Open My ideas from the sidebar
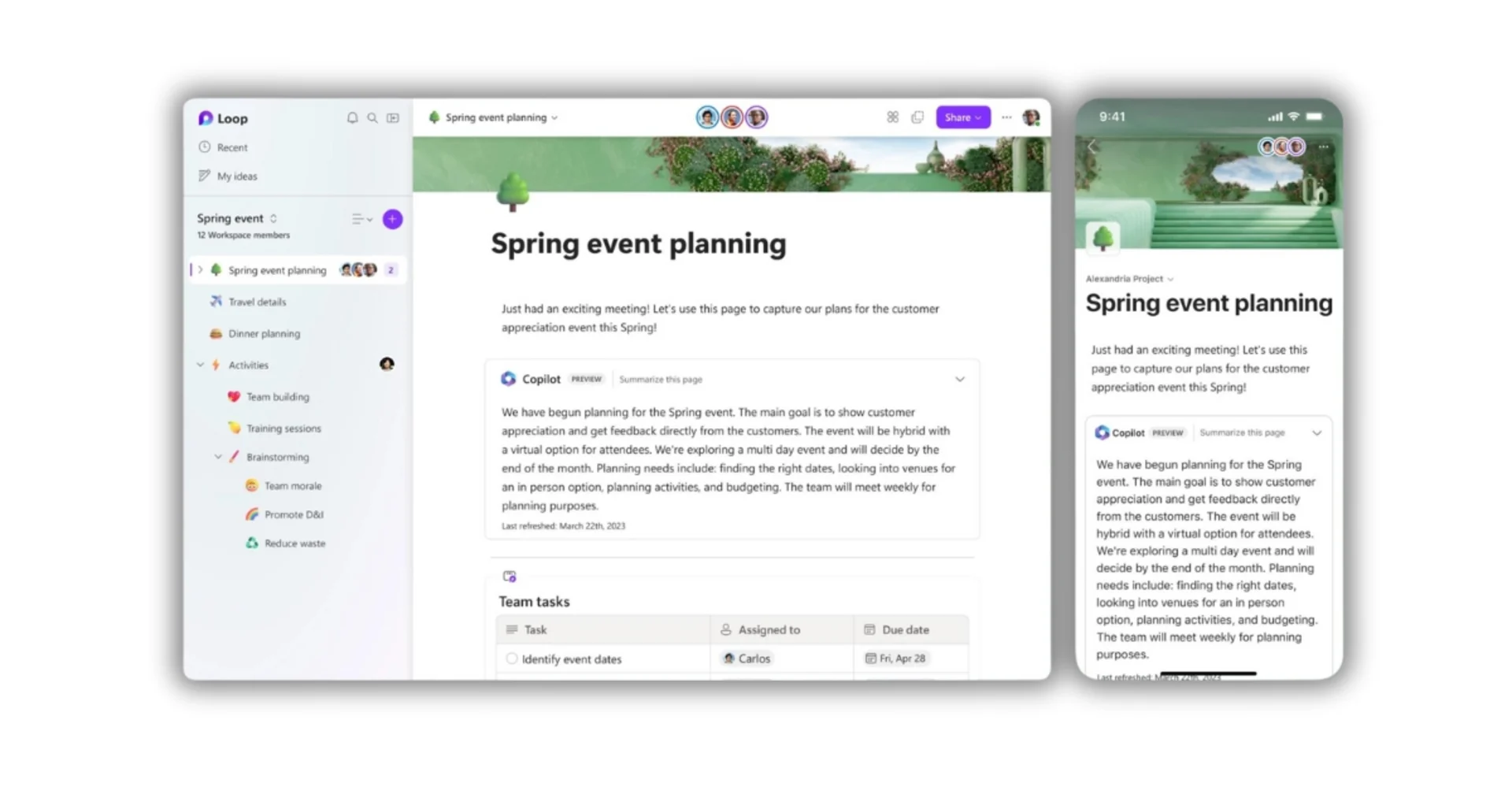This screenshot has height=794, width=1512. (x=236, y=176)
